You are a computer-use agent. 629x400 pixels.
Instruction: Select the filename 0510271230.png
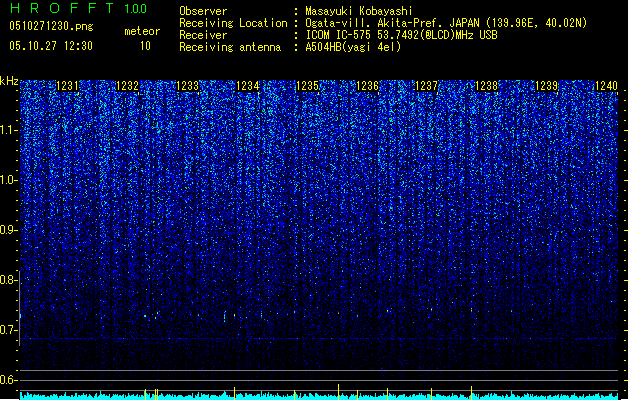pos(51,26)
